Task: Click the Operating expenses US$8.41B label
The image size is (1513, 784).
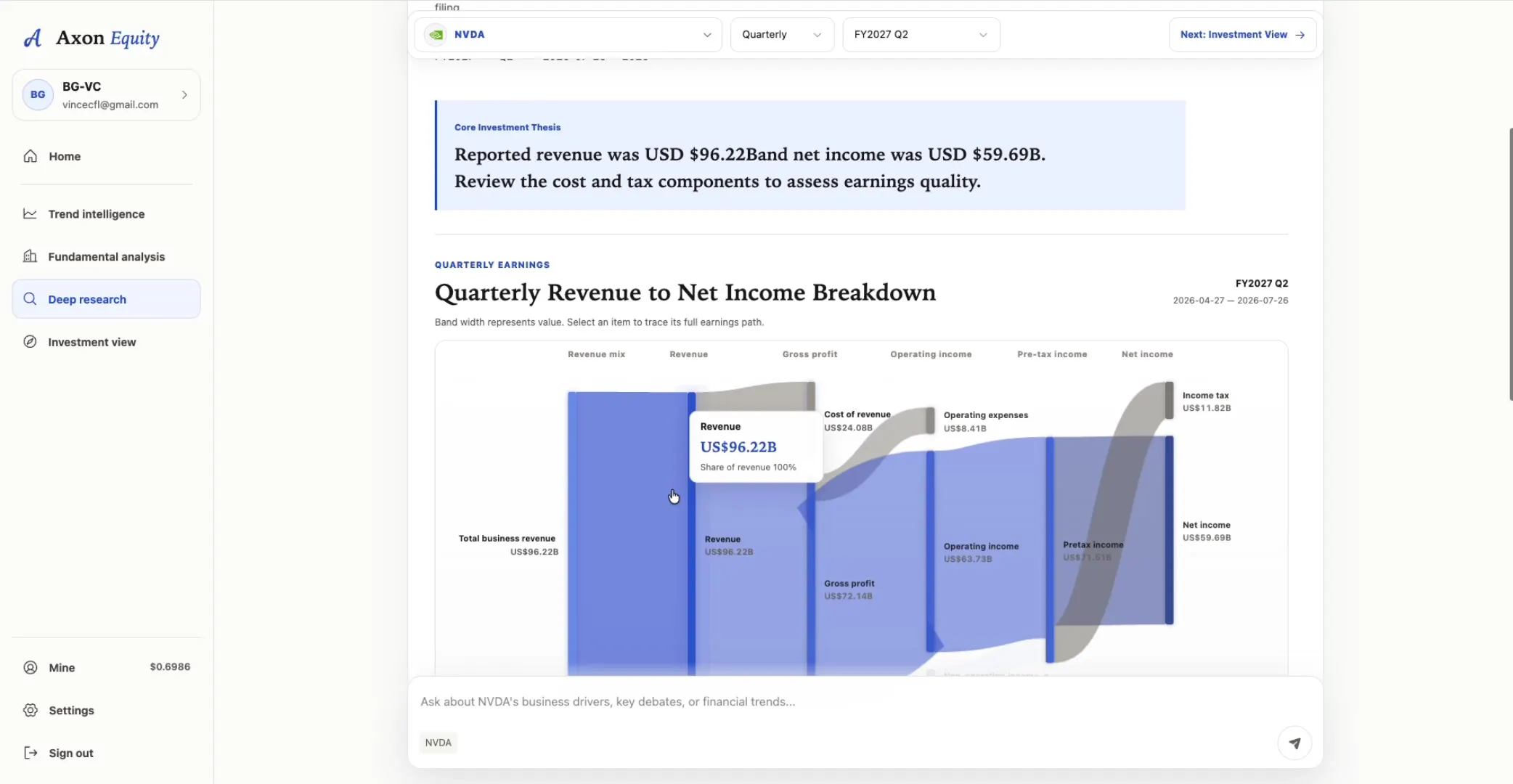Action: (x=986, y=422)
